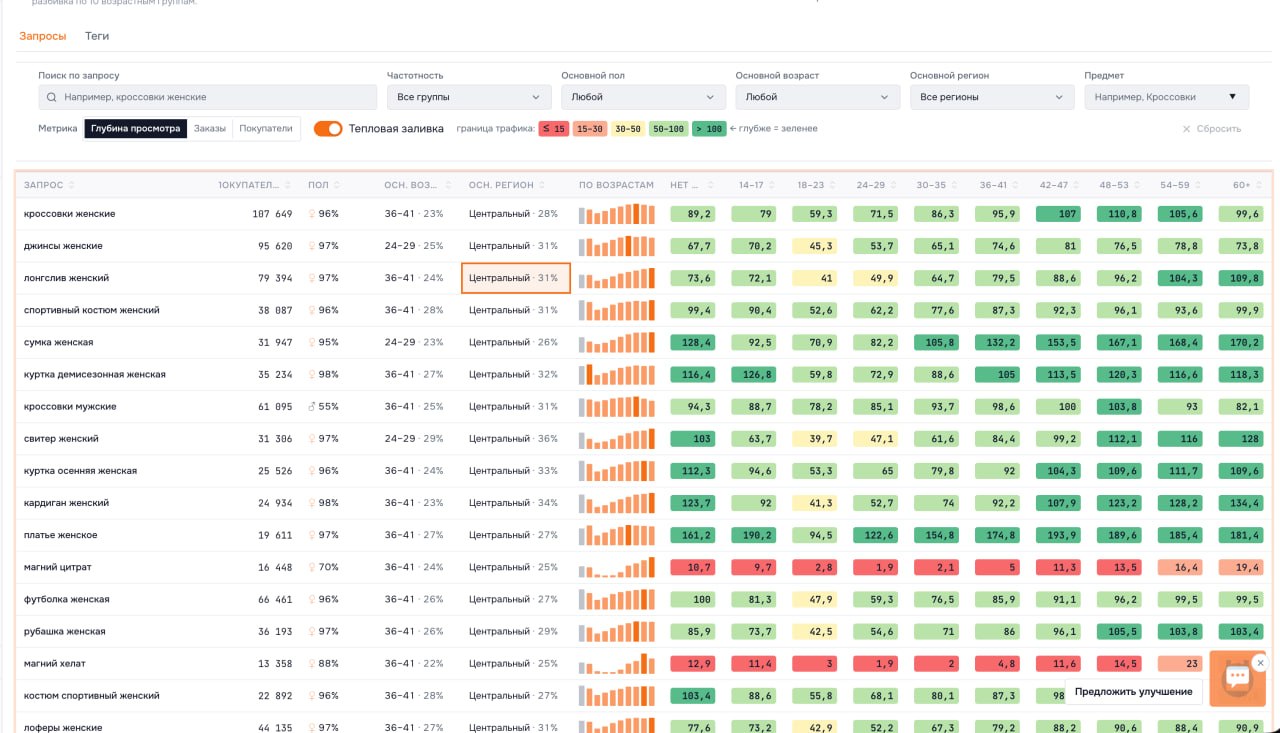Image resolution: width=1280 pixels, height=733 pixels.
Task: Open the orange chat assistant widget icon
Action: click(1237, 679)
